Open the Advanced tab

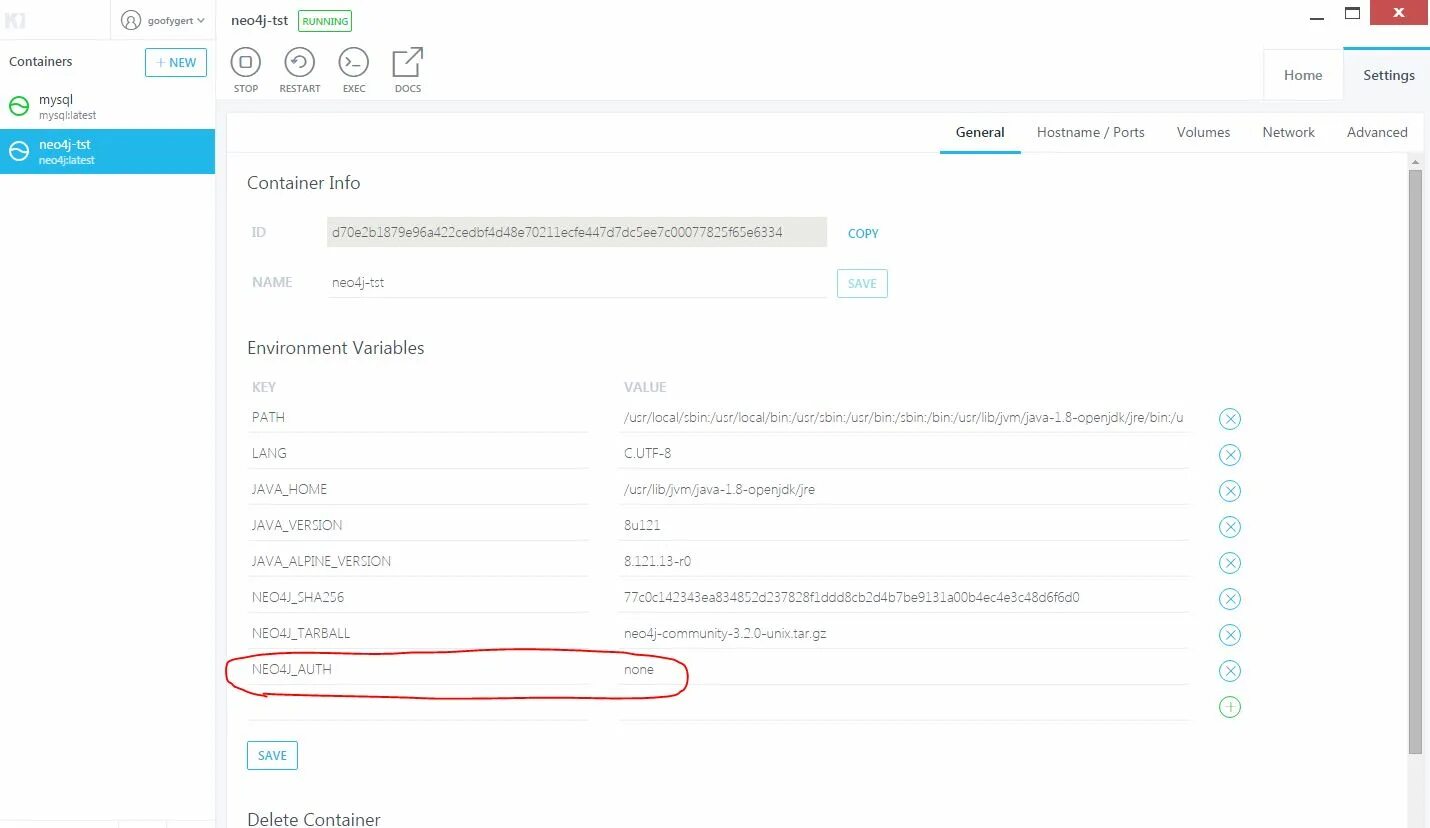click(x=1377, y=132)
